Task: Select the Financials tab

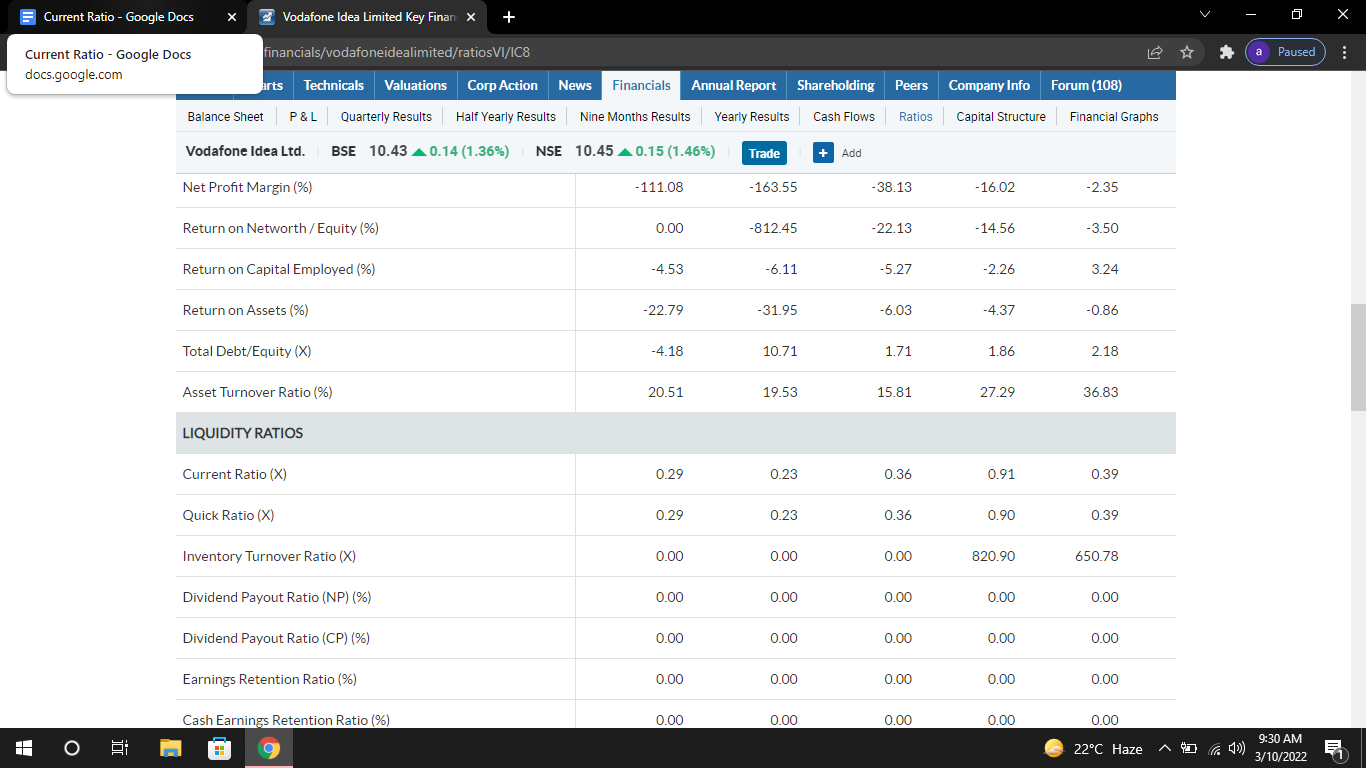Action: click(642, 85)
